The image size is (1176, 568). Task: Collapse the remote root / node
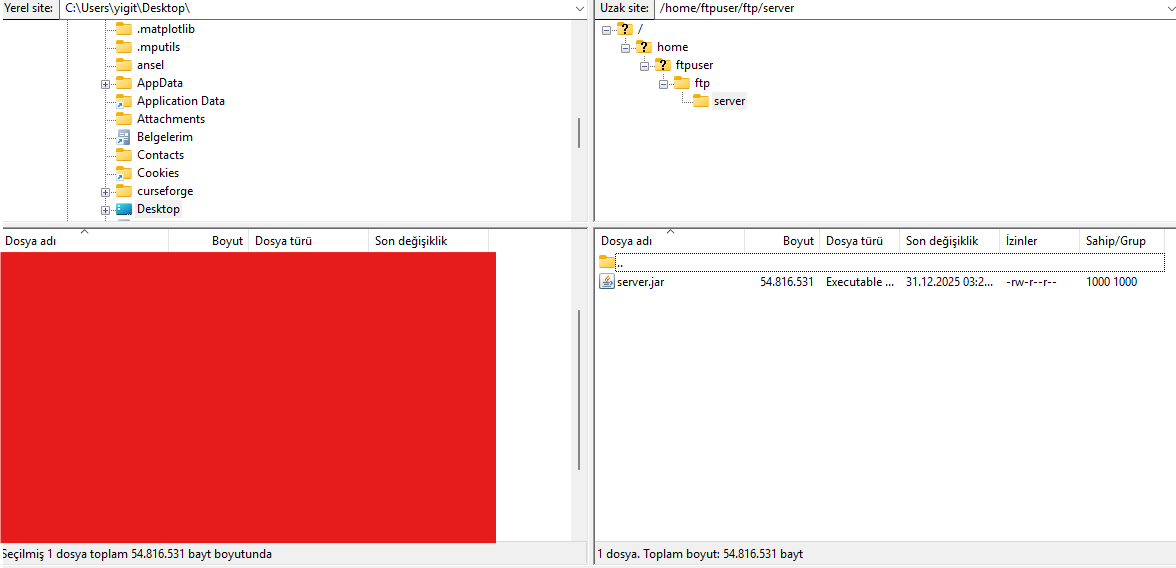(606, 30)
